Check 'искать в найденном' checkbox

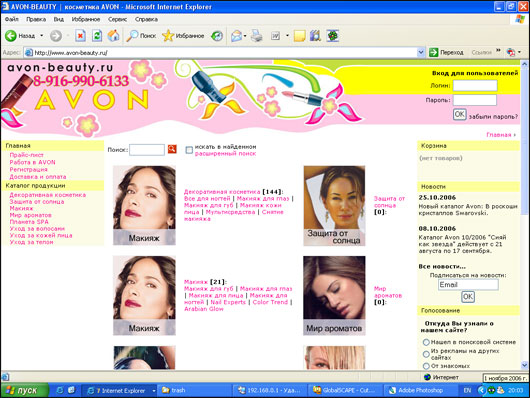click(189, 150)
